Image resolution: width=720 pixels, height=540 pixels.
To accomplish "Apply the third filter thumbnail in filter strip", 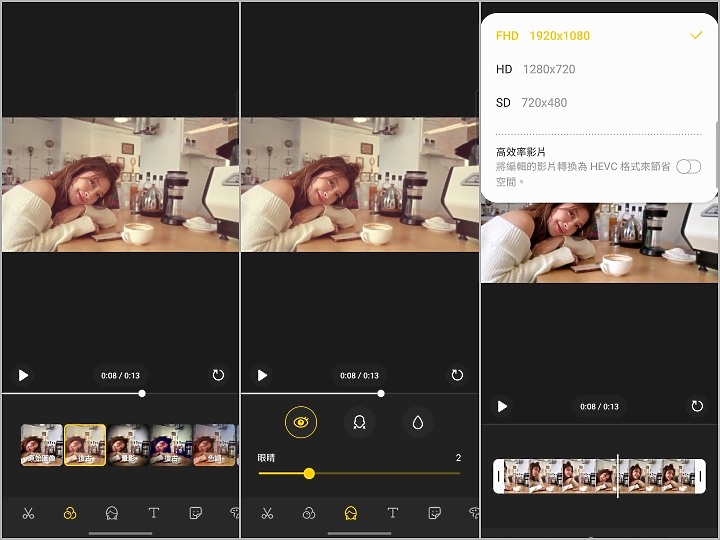I will pos(129,445).
